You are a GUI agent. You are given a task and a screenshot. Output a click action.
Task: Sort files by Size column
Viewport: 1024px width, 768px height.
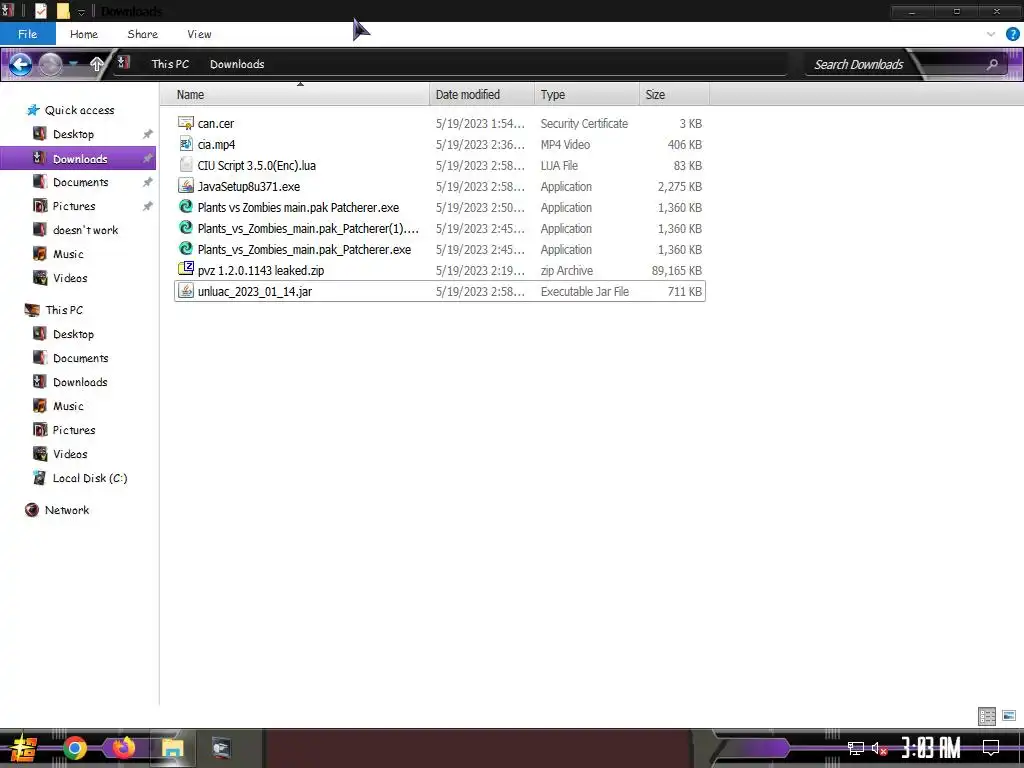coord(674,95)
